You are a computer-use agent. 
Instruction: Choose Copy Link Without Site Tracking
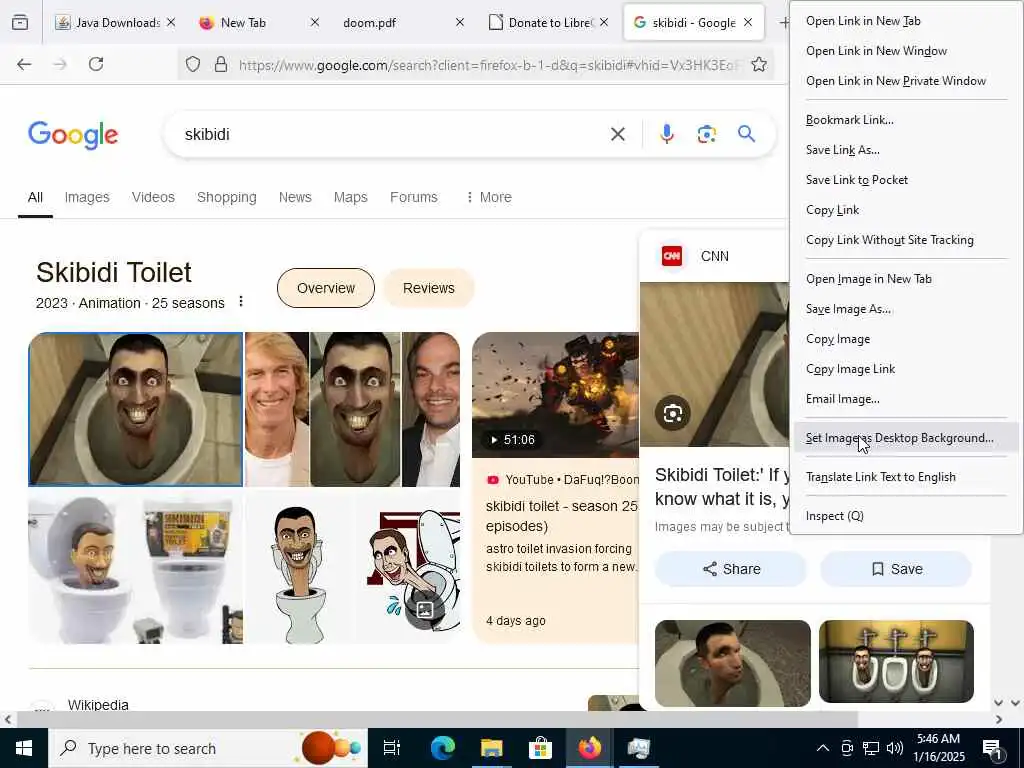(x=905, y=240)
